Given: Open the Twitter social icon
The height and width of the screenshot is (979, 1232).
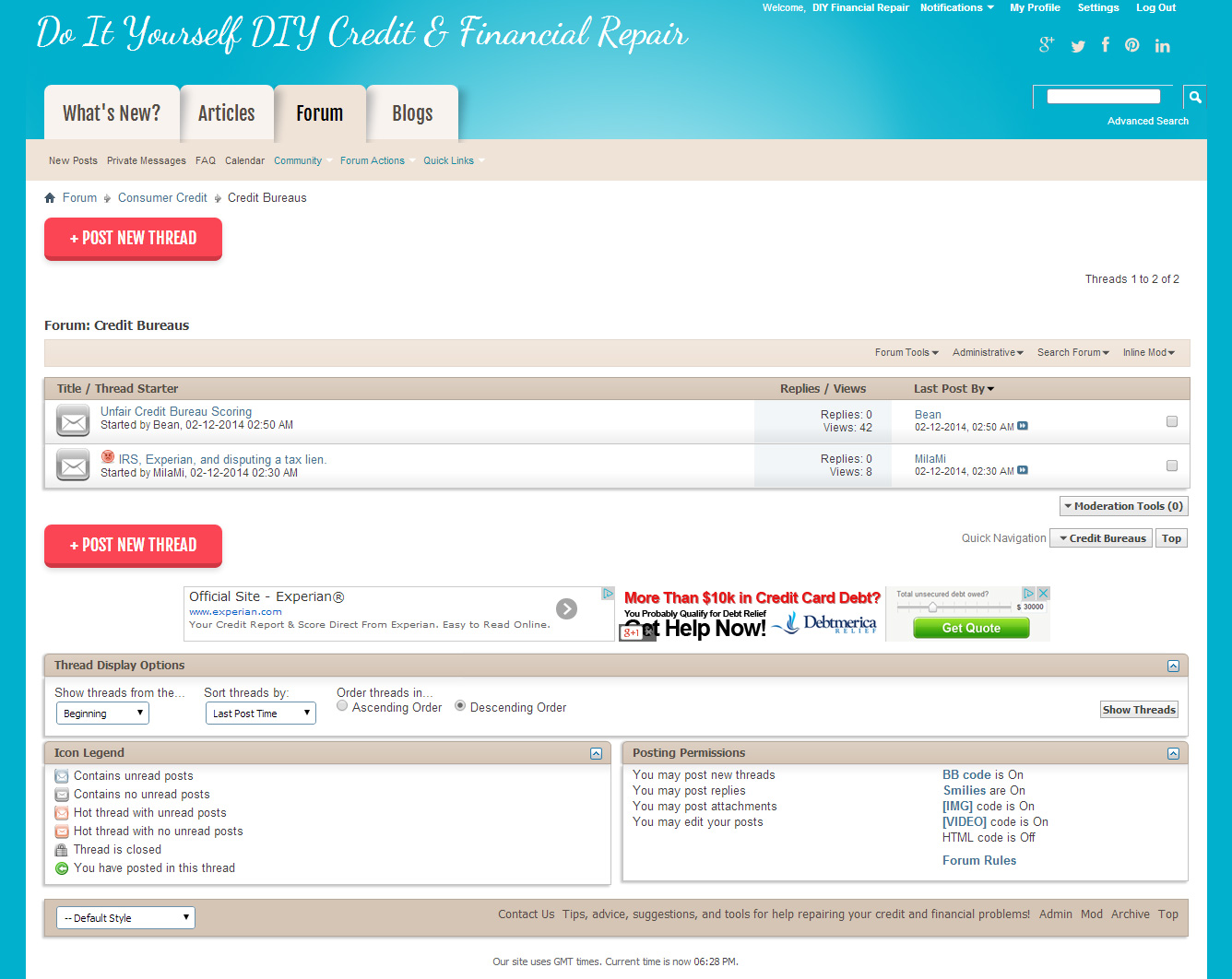Looking at the screenshot, I should (1077, 46).
